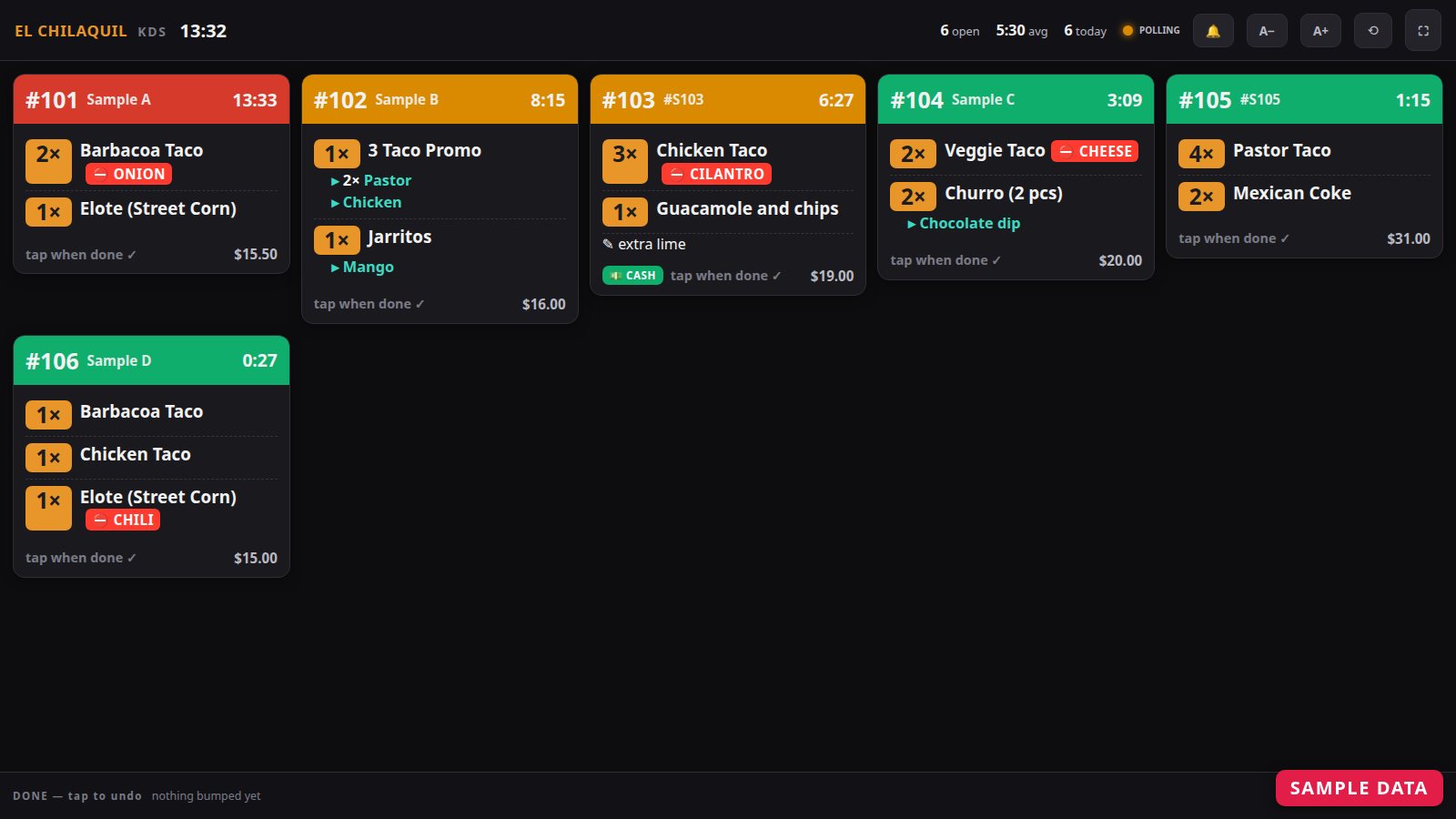Tap when done on order #105

(1234, 238)
